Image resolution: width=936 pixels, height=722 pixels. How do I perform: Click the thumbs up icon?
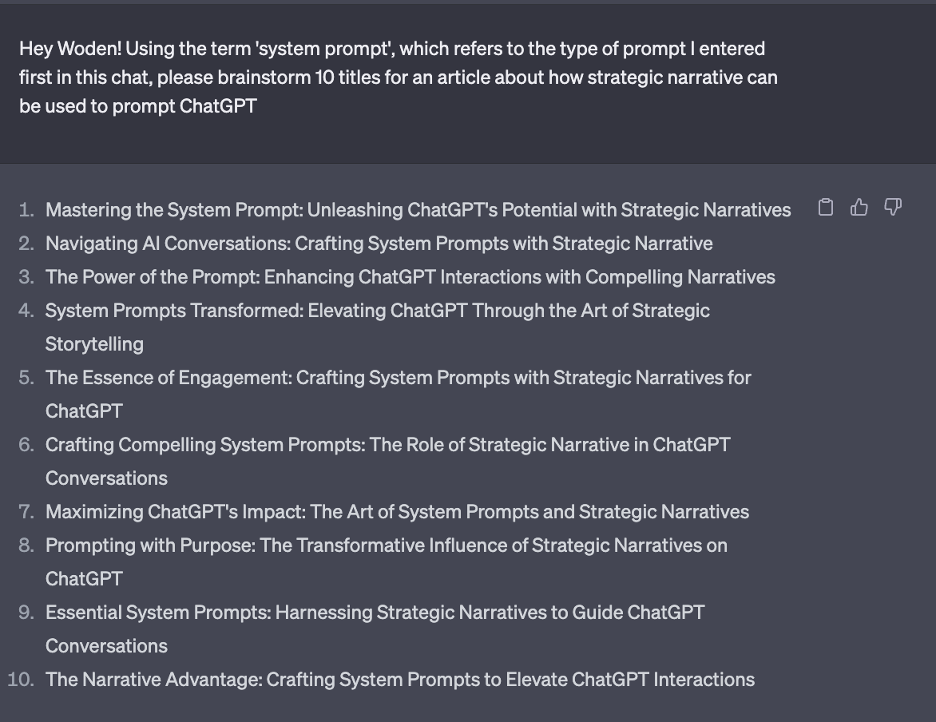pos(859,207)
